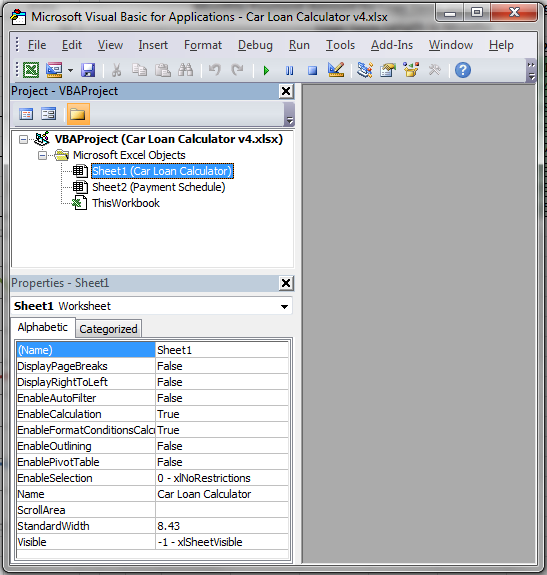
Task: Edit Name property value Car Loan Calculator
Action: pyautogui.click(x=222, y=494)
